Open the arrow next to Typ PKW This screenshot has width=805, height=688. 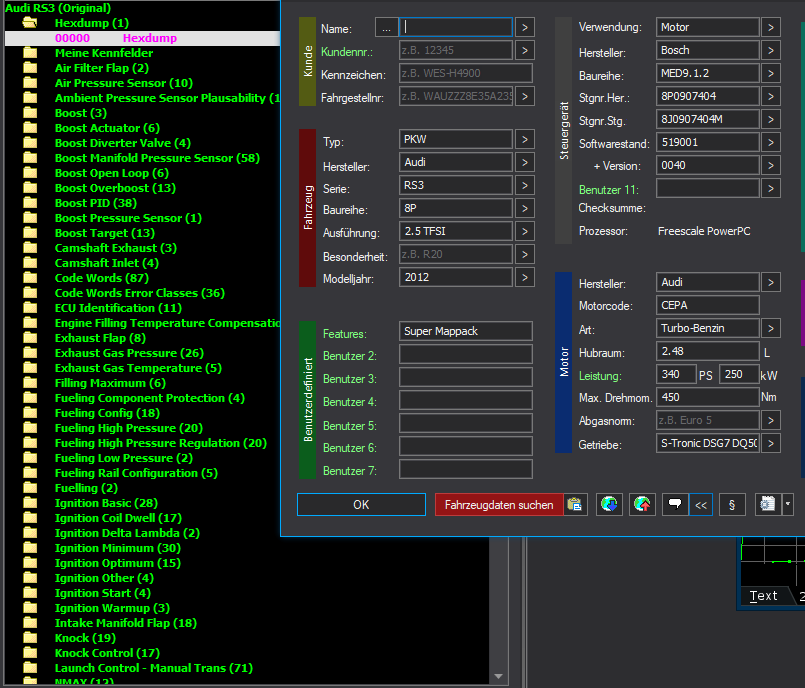[x=525, y=139]
